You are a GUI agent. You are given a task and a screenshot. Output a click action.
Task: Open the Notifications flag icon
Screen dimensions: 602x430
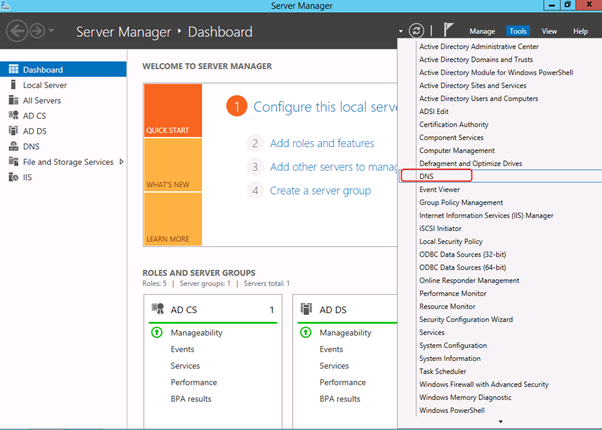[448, 29]
